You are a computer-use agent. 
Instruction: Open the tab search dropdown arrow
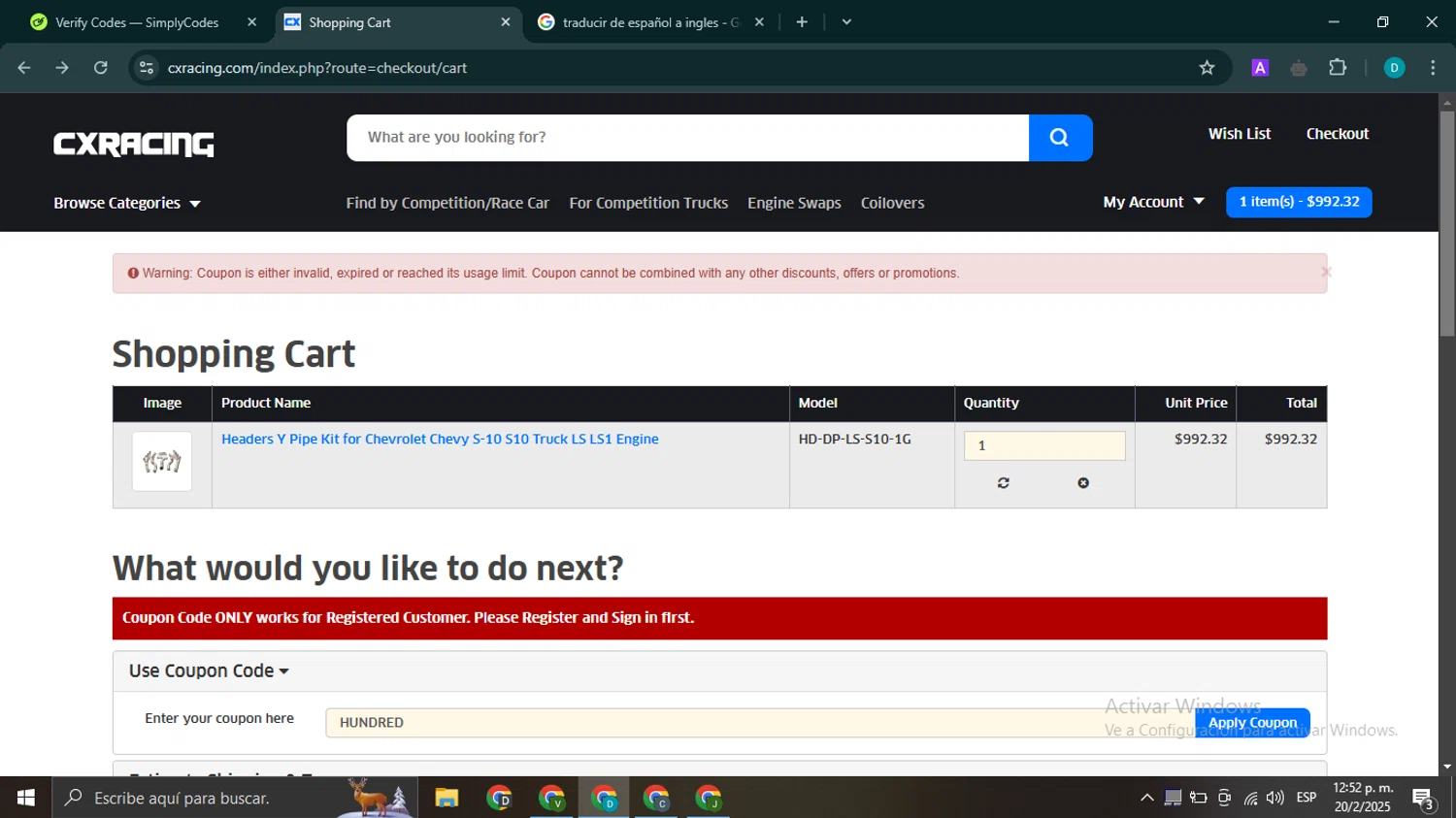[x=846, y=22]
